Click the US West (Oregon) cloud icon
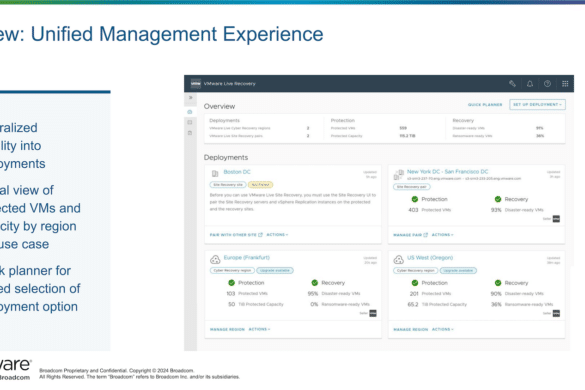The width and height of the screenshot is (585, 390). [398, 259]
